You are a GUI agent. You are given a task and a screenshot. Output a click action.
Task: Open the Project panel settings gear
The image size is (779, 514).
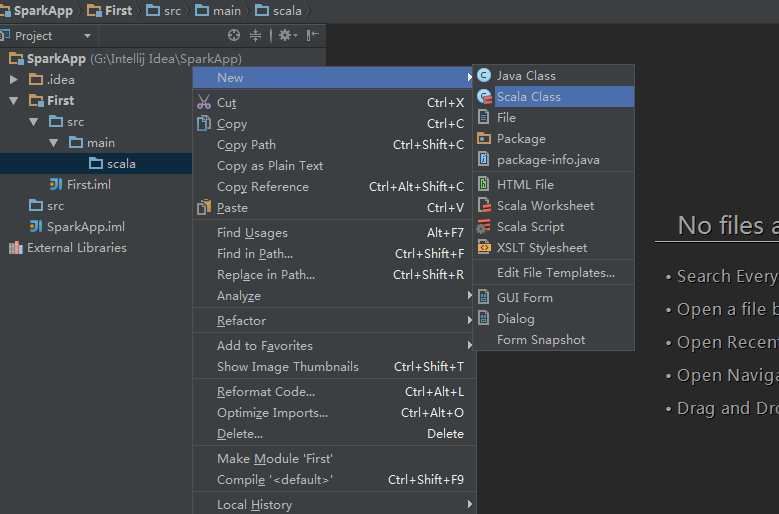[288, 35]
